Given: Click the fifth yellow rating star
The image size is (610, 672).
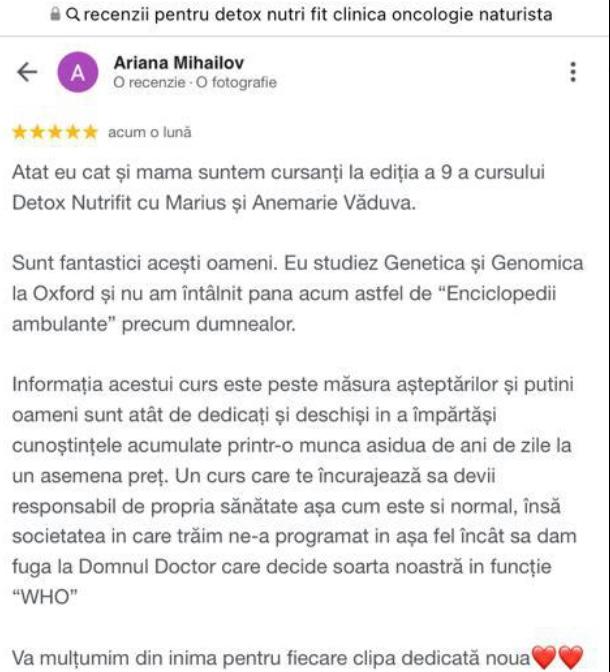Looking at the screenshot, I should coord(90,132).
